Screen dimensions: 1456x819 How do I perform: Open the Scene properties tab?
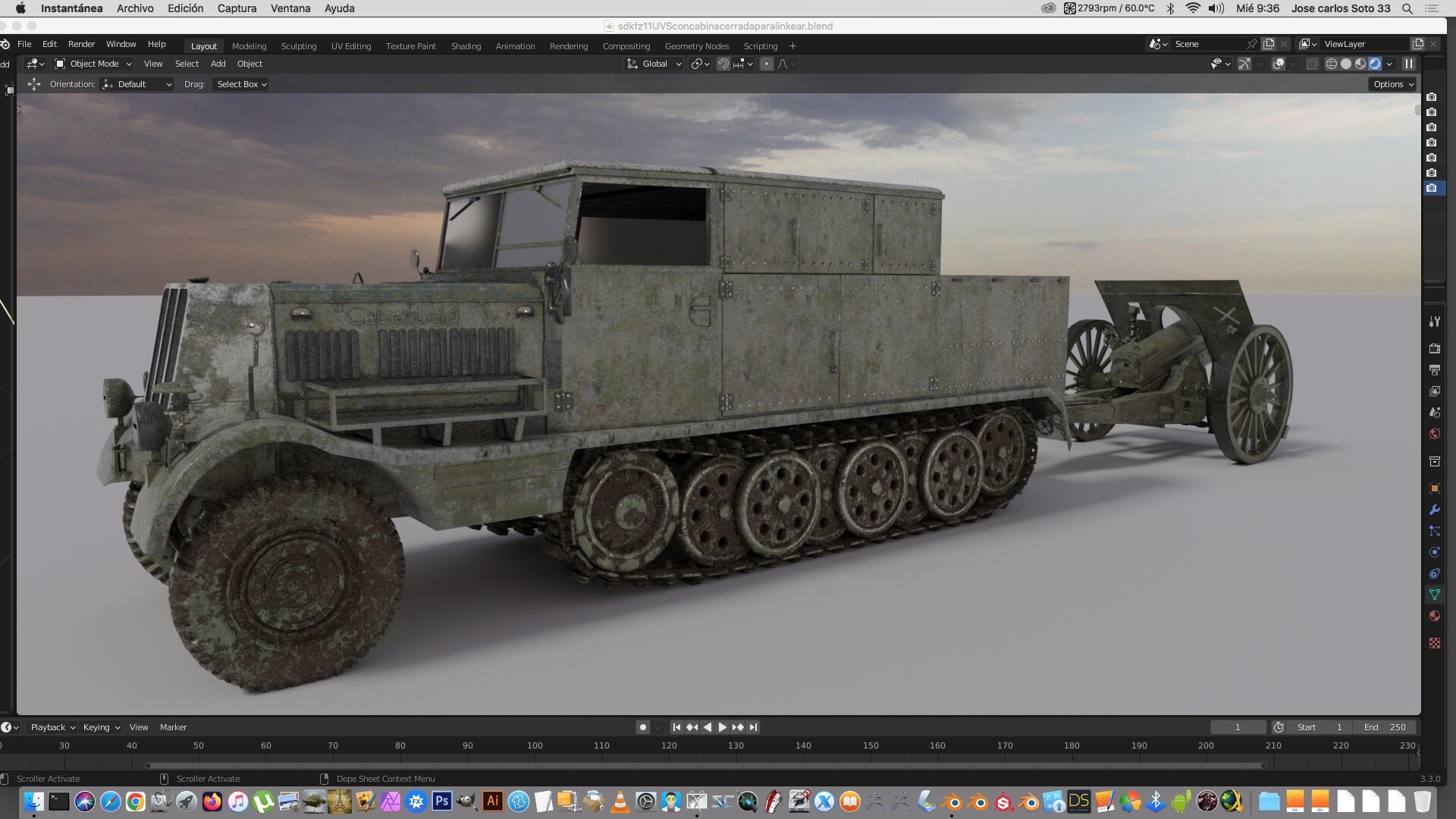tap(1434, 413)
